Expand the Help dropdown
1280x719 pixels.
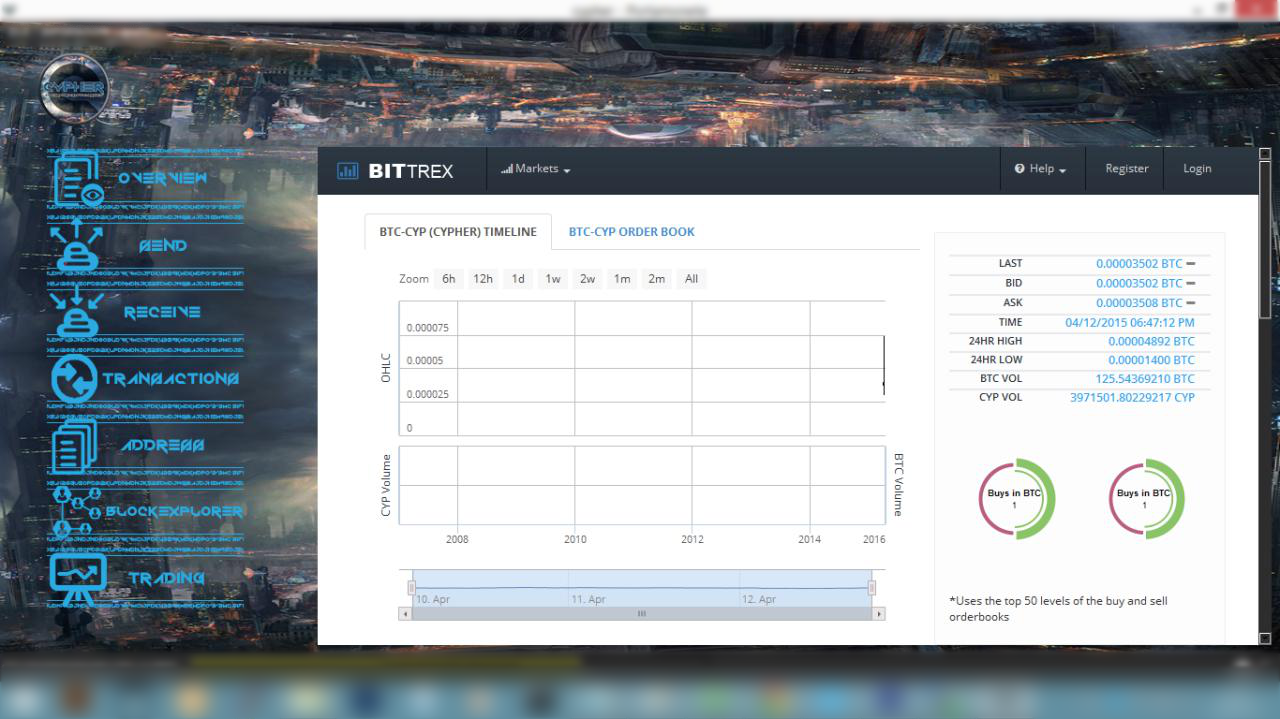[1040, 169]
